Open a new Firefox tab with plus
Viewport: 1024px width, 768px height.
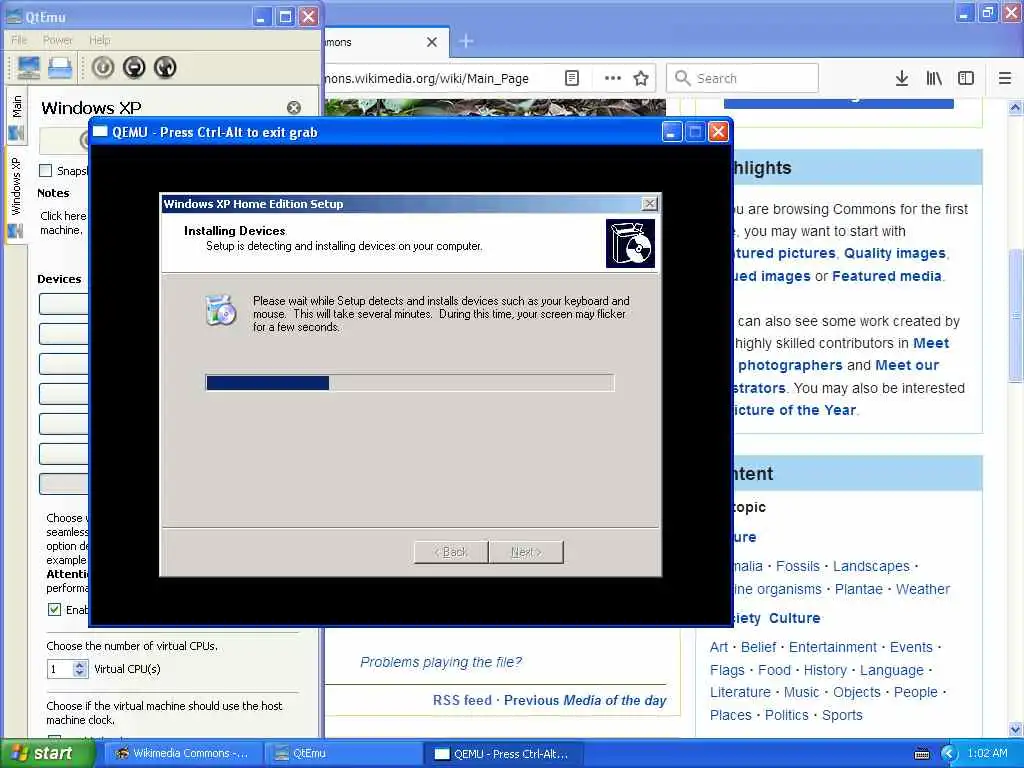[x=466, y=42]
